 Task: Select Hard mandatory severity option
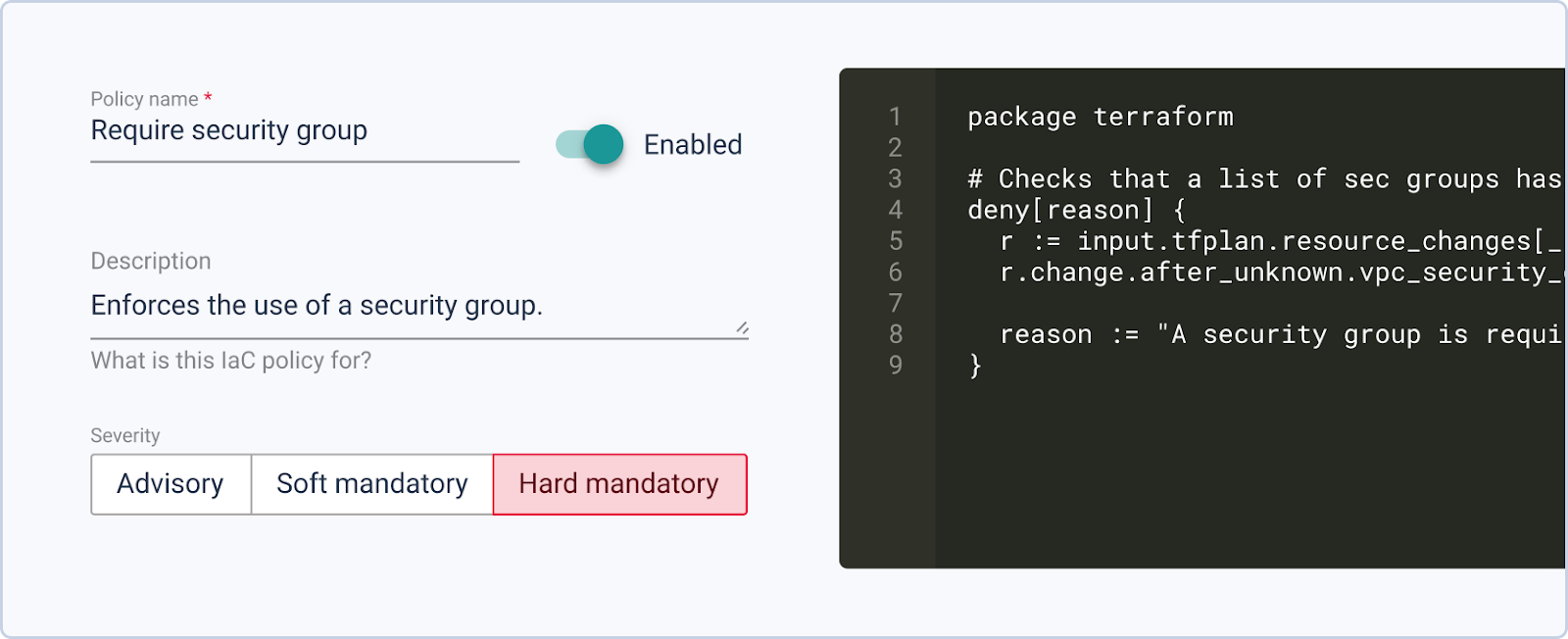pyautogui.click(x=619, y=484)
